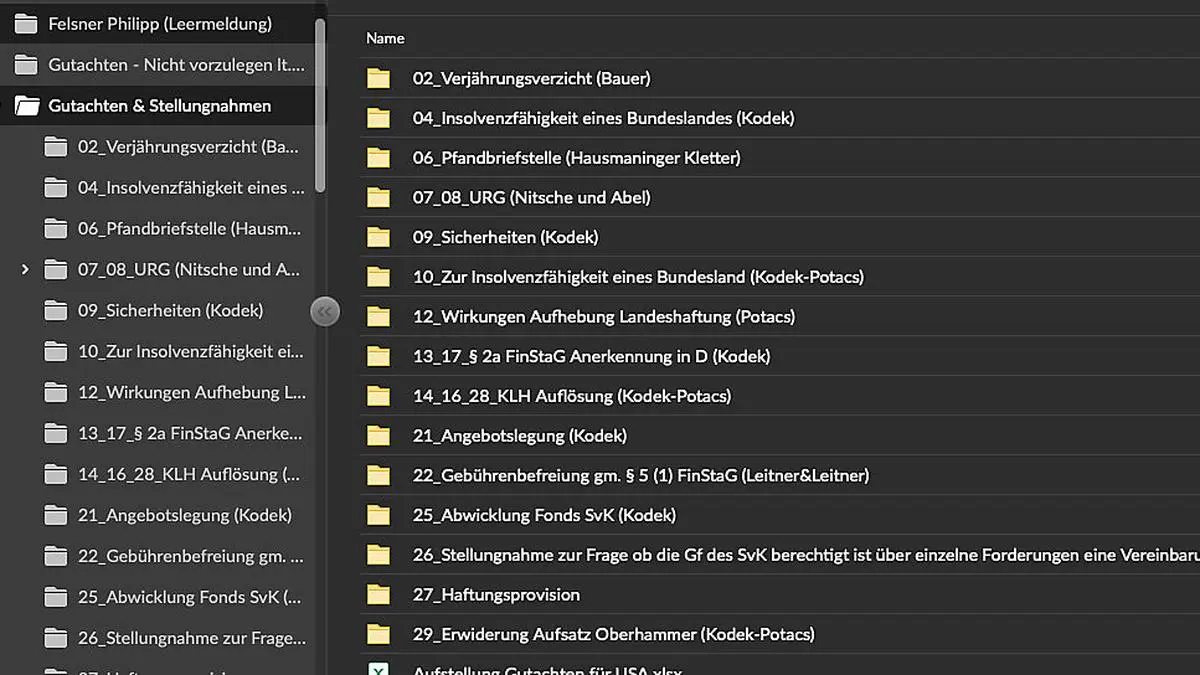Expand 07_08_URG (Nitsche und A...) in the sidebar
The width and height of the screenshot is (1200, 675).
coord(24,269)
